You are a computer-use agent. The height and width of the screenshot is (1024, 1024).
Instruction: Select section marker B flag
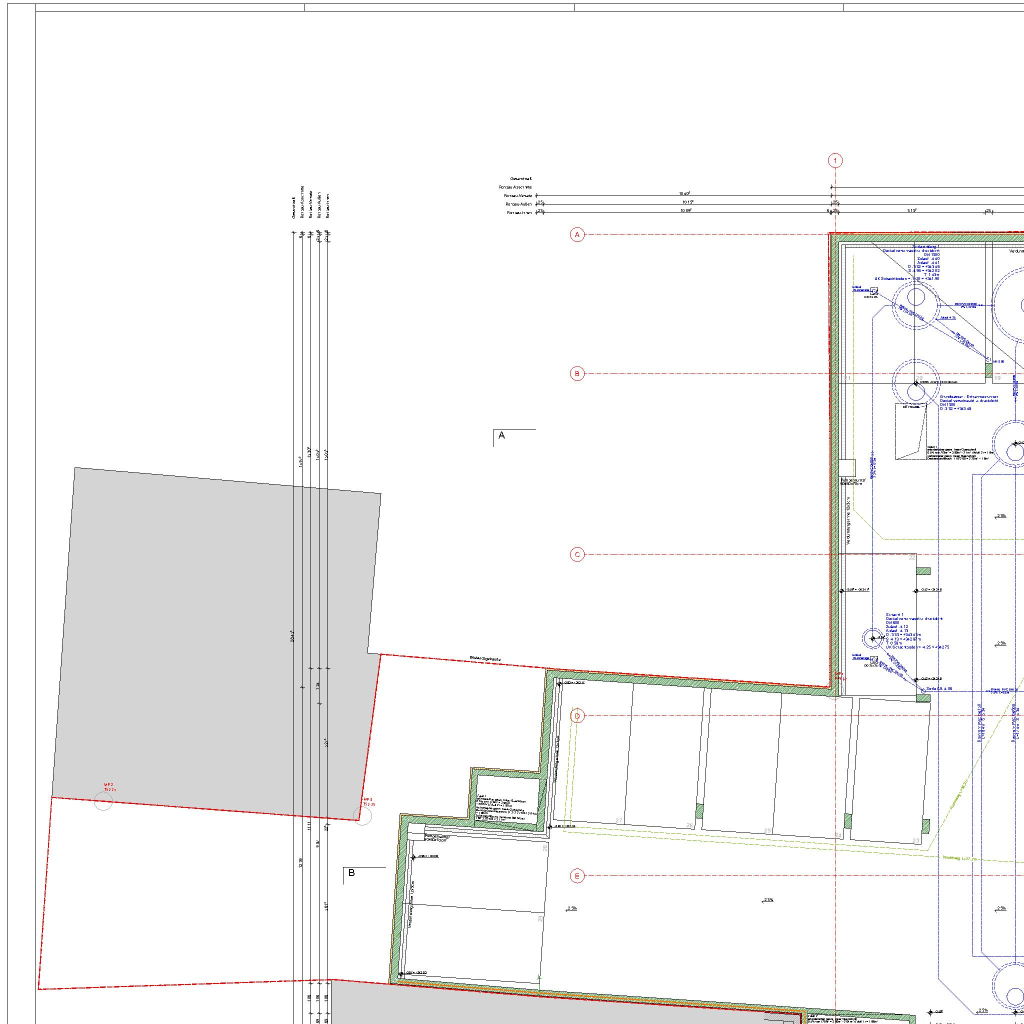point(351,873)
